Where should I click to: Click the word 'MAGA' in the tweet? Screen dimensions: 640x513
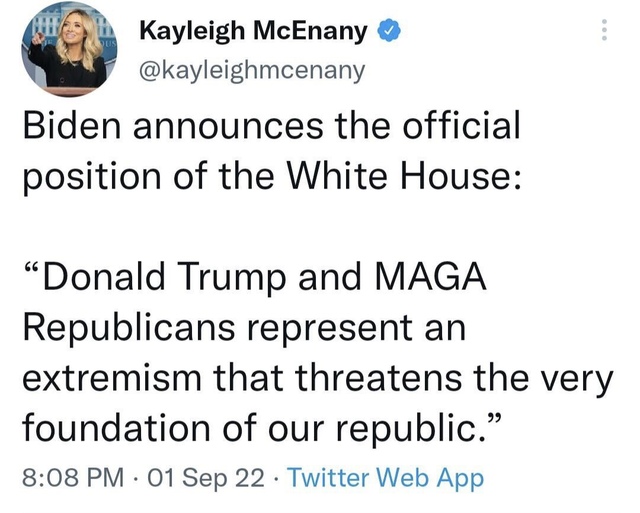[x=431, y=276]
